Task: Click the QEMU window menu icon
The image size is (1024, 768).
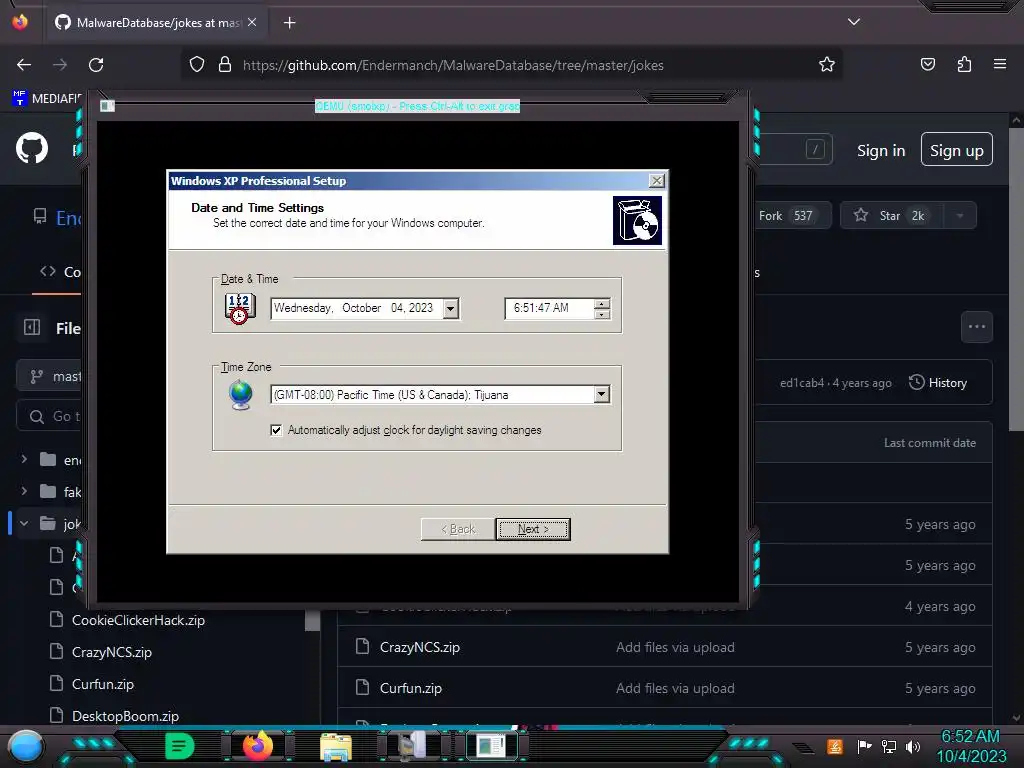Action: 107,106
